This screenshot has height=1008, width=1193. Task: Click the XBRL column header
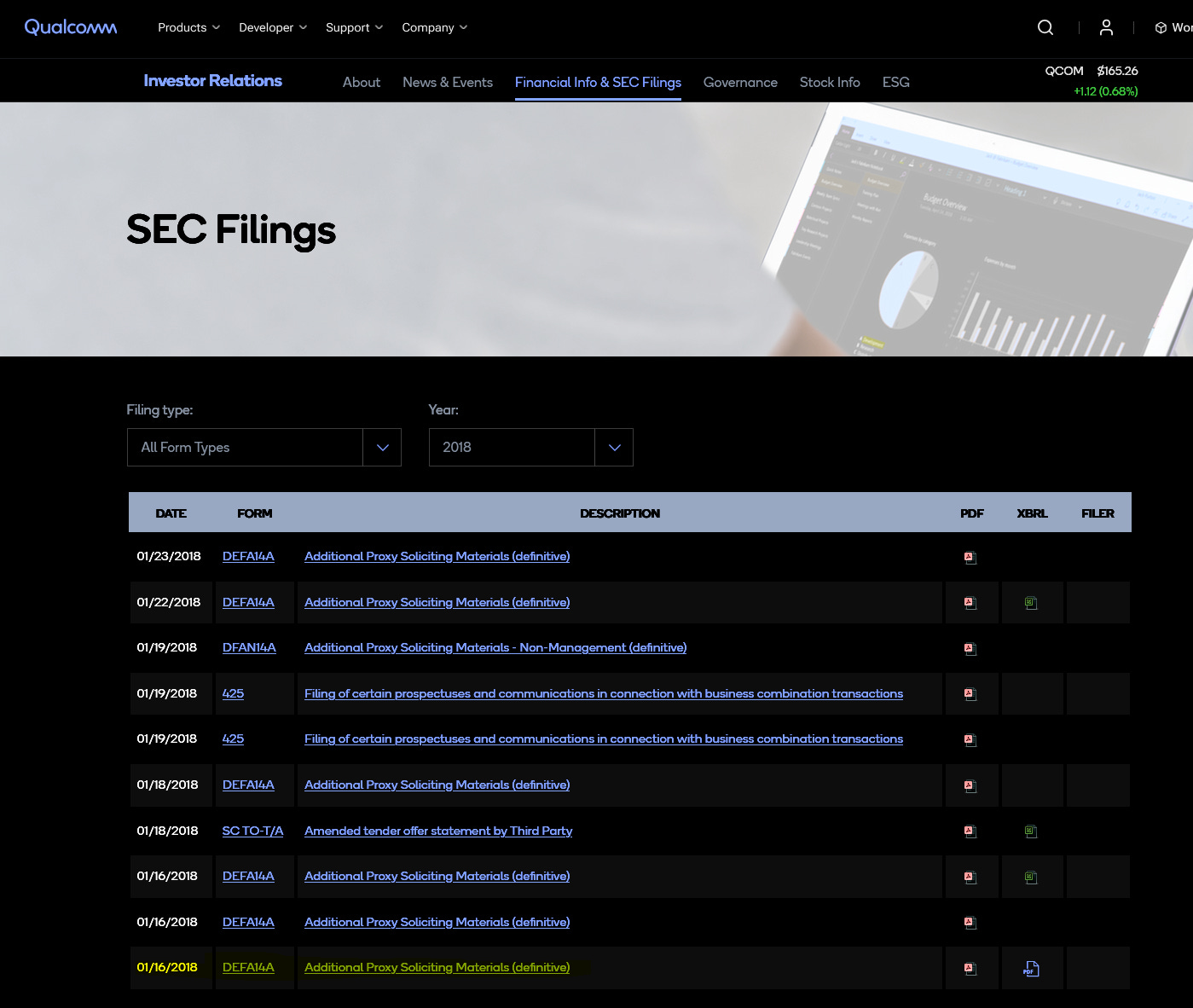click(x=1032, y=513)
